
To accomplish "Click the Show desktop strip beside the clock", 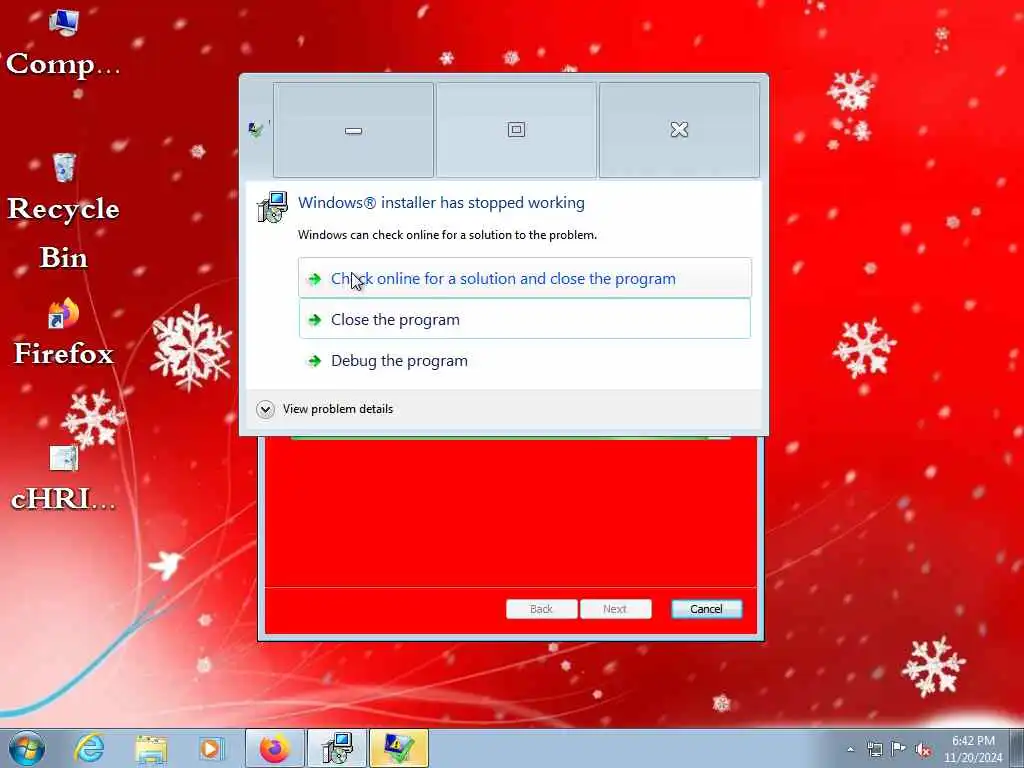I will pos(1017,748).
